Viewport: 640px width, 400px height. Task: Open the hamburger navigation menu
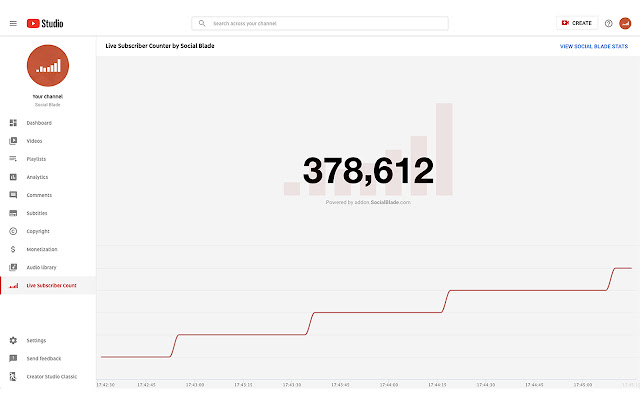tap(13, 24)
